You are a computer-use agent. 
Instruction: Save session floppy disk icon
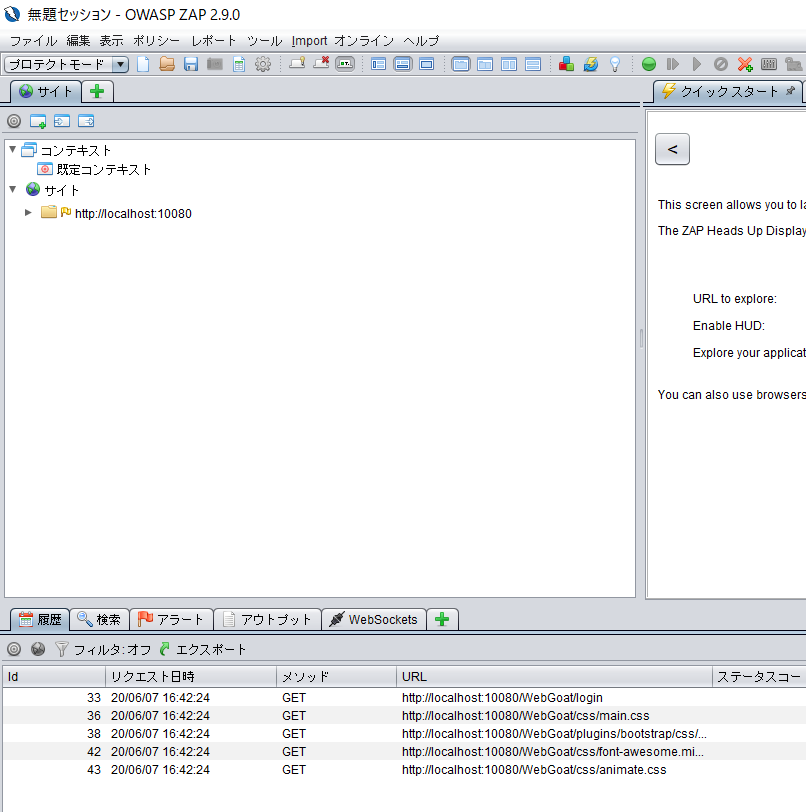click(191, 64)
